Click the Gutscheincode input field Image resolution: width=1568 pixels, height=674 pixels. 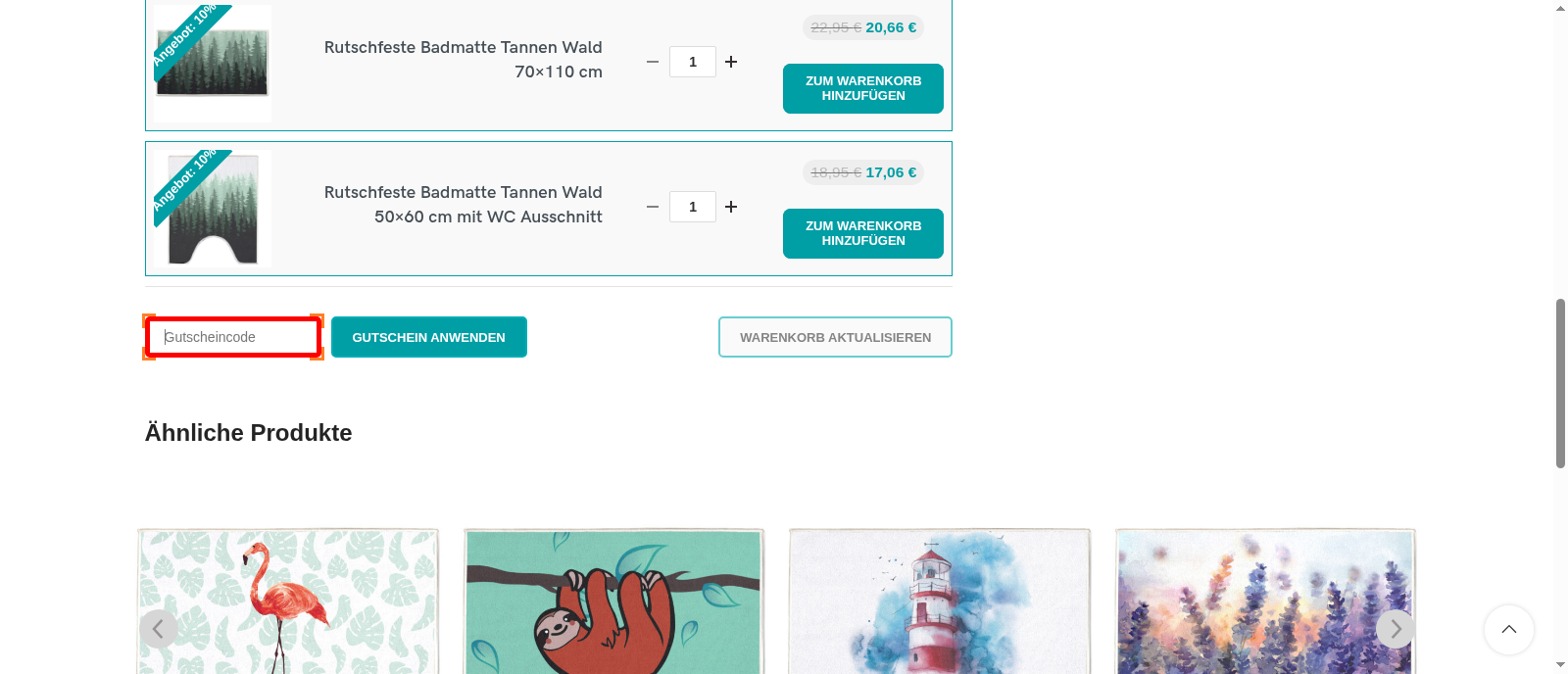(233, 336)
